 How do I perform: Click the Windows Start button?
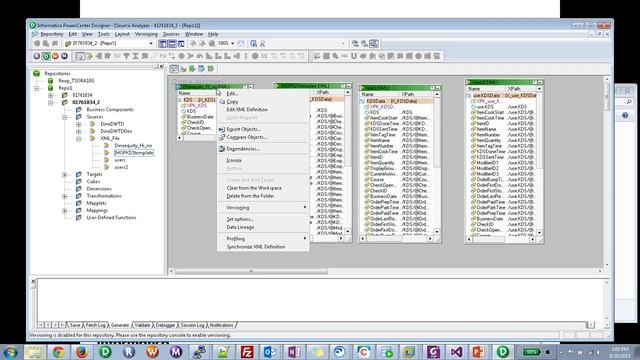[11, 351]
